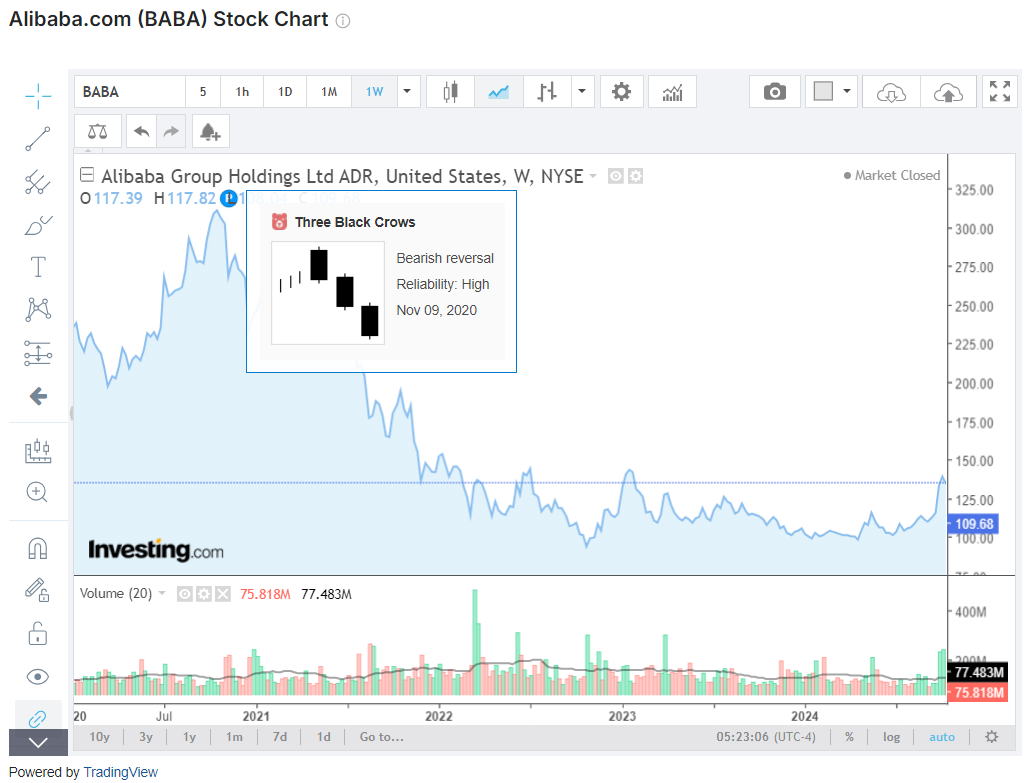Expand the chart style dropdown arrow
The width and height of the screenshot is (1031, 783).
pos(581,92)
